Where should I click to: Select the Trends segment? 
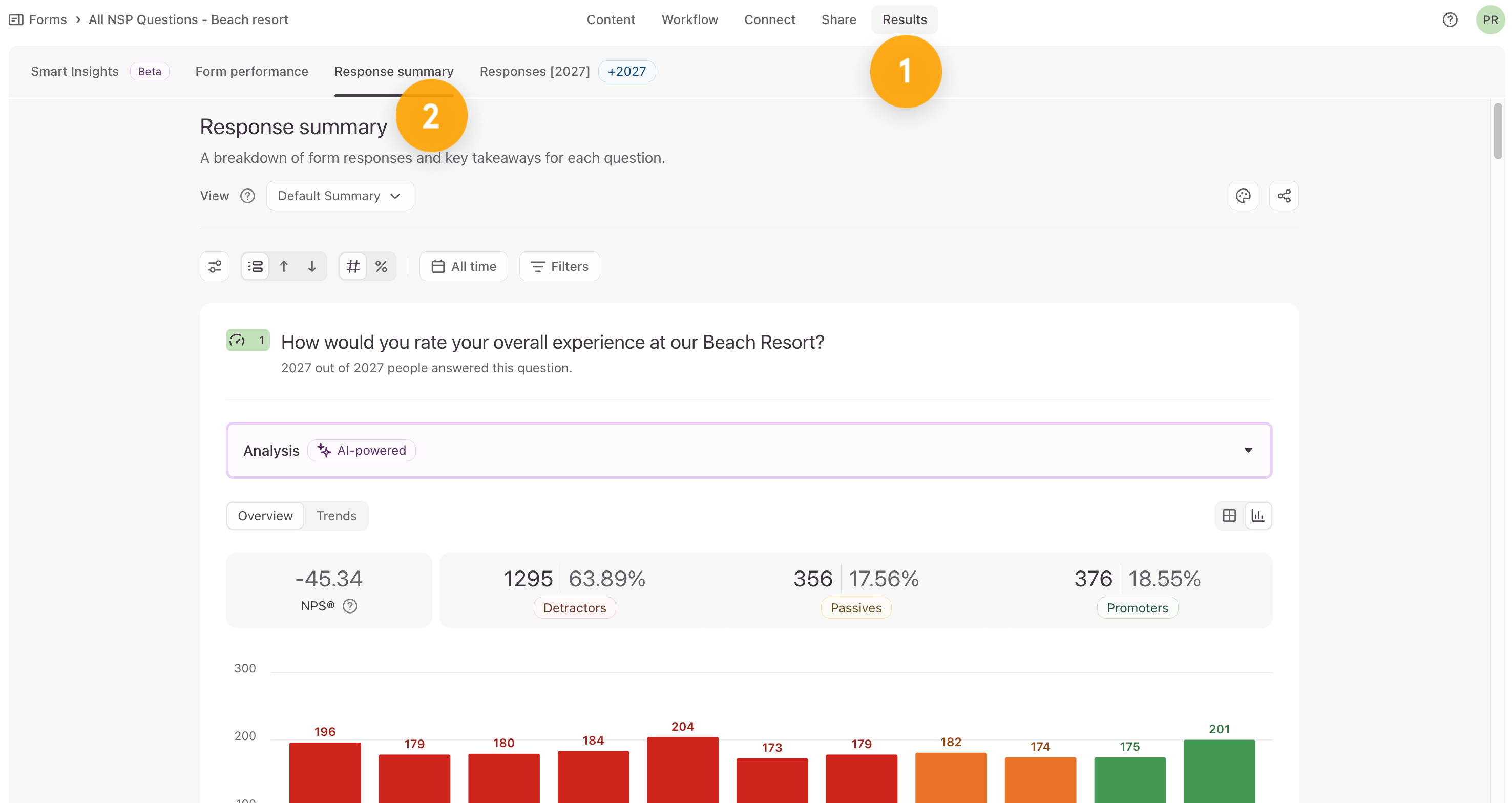[x=337, y=515]
